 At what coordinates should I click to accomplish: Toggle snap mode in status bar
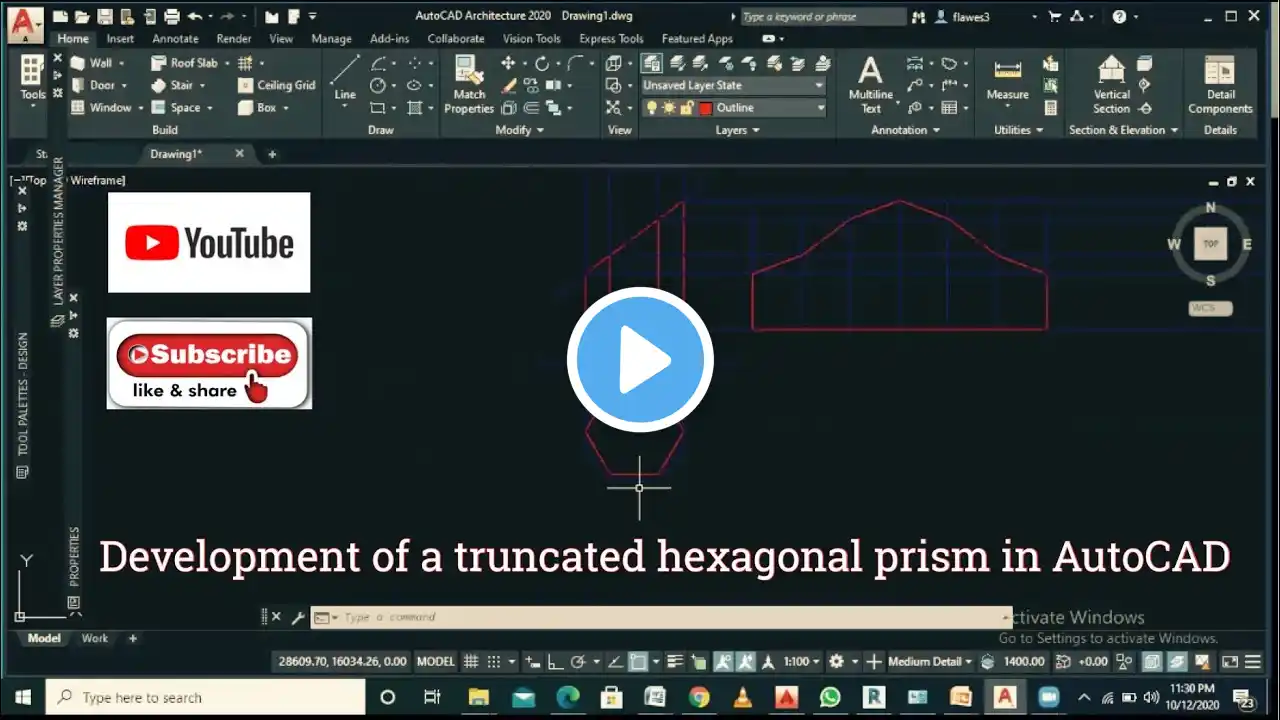(494, 661)
